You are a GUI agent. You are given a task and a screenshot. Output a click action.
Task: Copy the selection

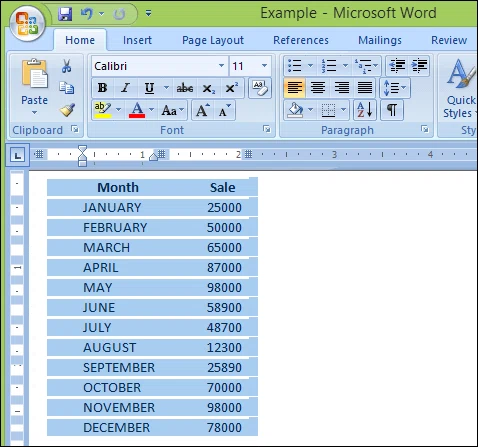click(x=67, y=88)
